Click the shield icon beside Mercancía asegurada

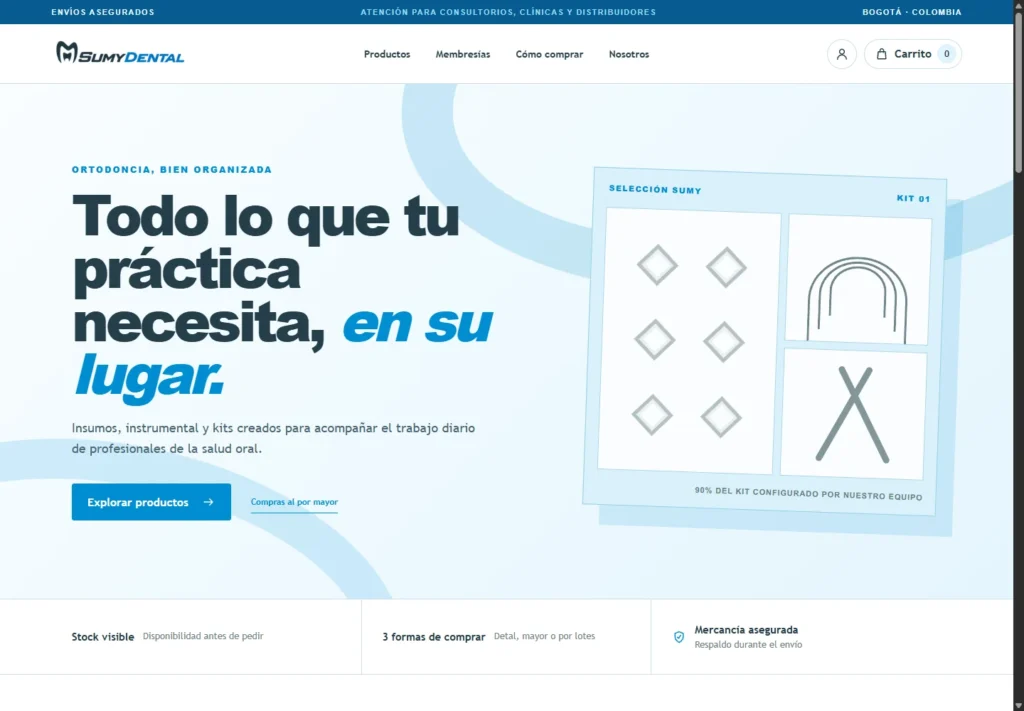tap(679, 637)
